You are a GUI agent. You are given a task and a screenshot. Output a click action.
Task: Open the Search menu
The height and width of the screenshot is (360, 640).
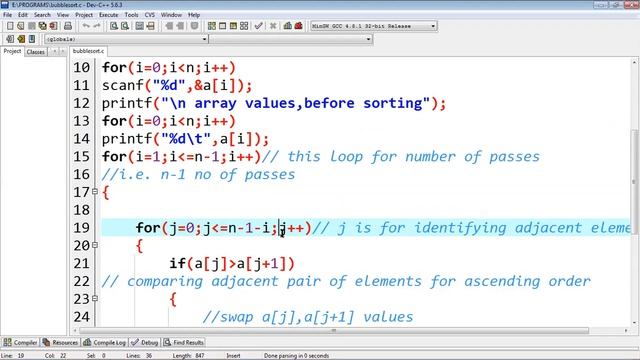[x=42, y=15]
